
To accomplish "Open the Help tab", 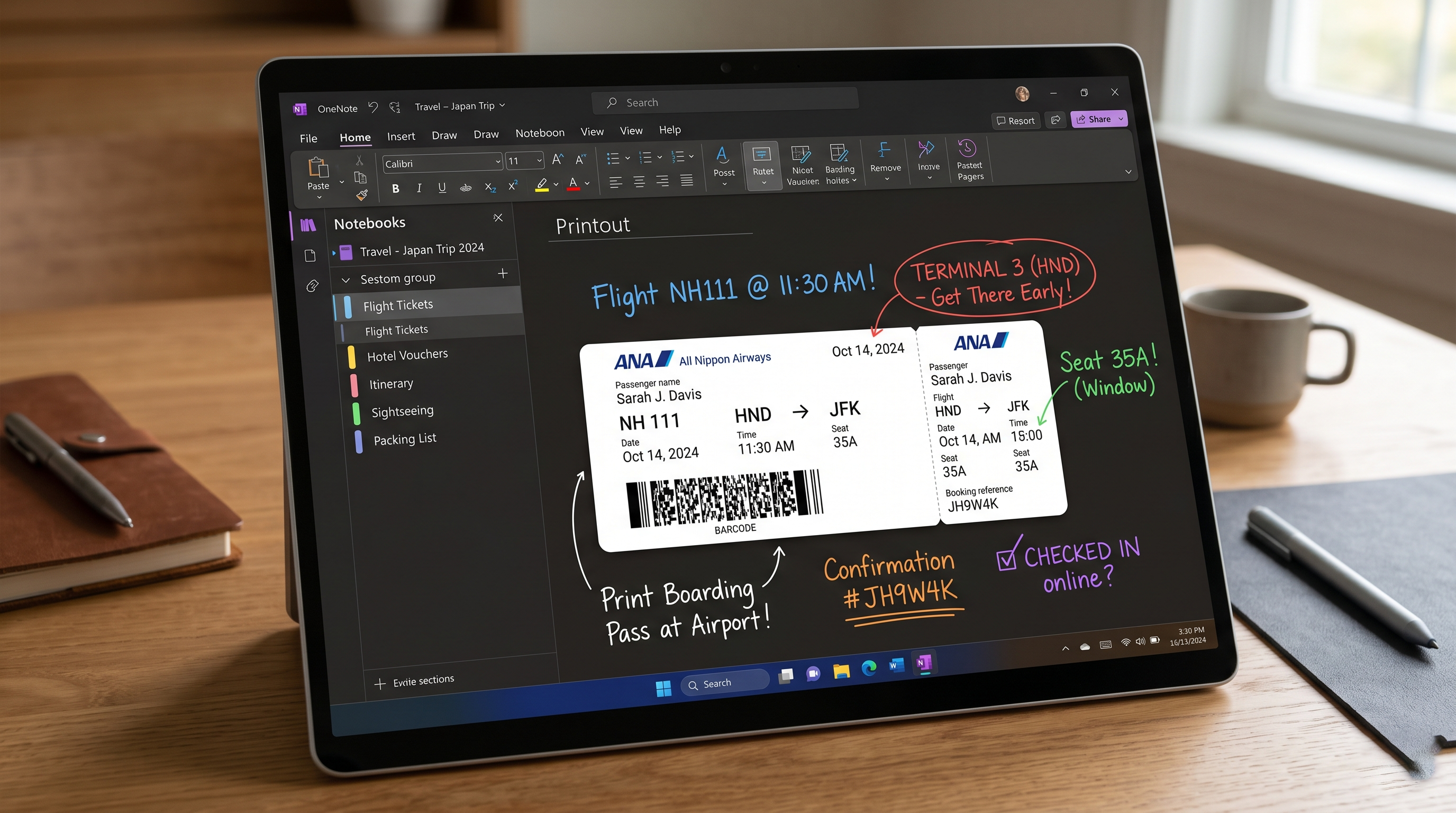I will point(670,130).
